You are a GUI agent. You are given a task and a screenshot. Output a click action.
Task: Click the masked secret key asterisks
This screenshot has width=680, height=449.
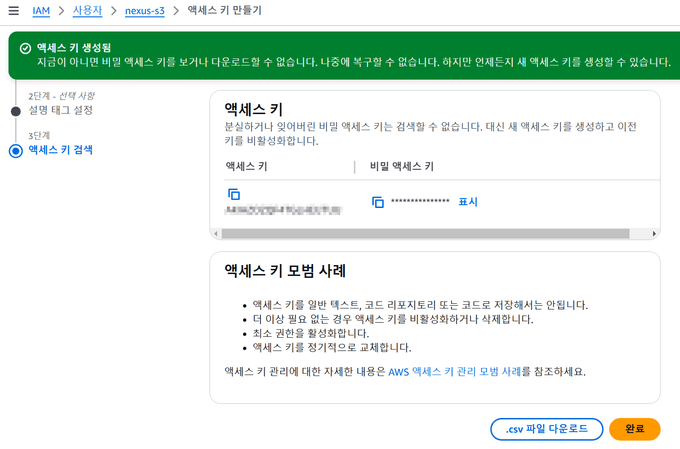tap(420, 202)
